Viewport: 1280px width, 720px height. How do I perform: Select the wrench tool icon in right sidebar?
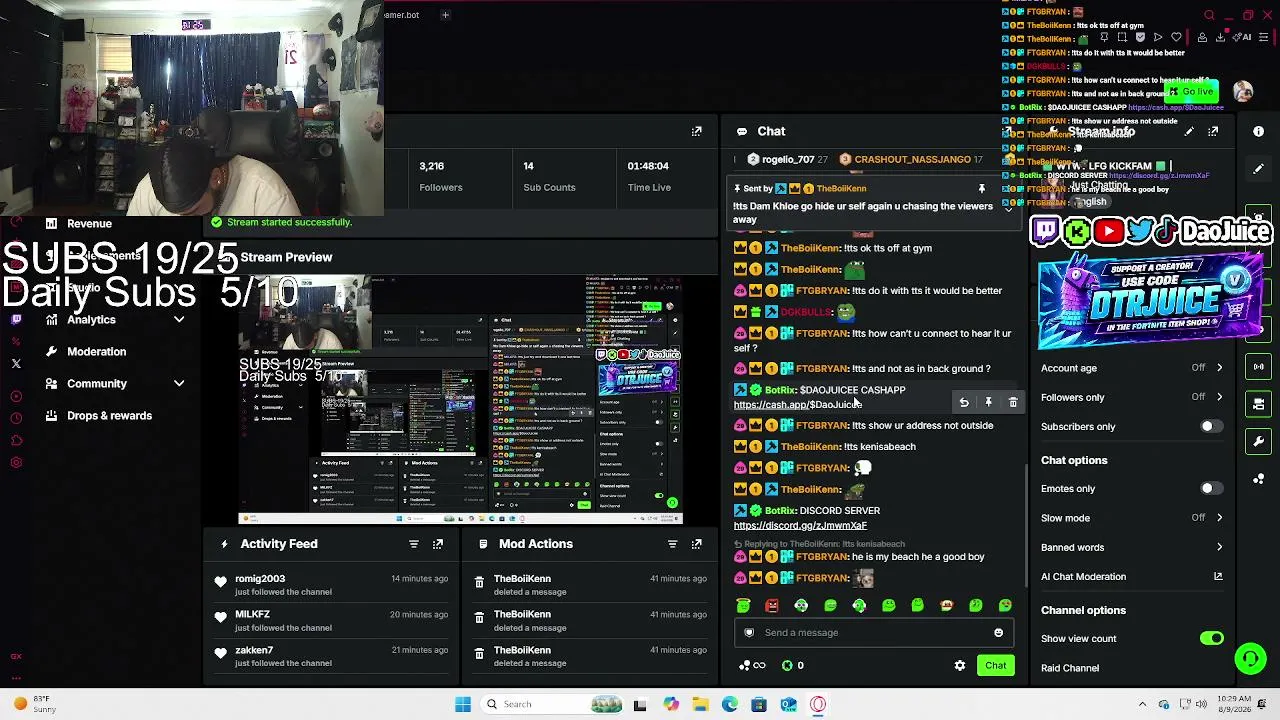click(x=1259, y=441)
